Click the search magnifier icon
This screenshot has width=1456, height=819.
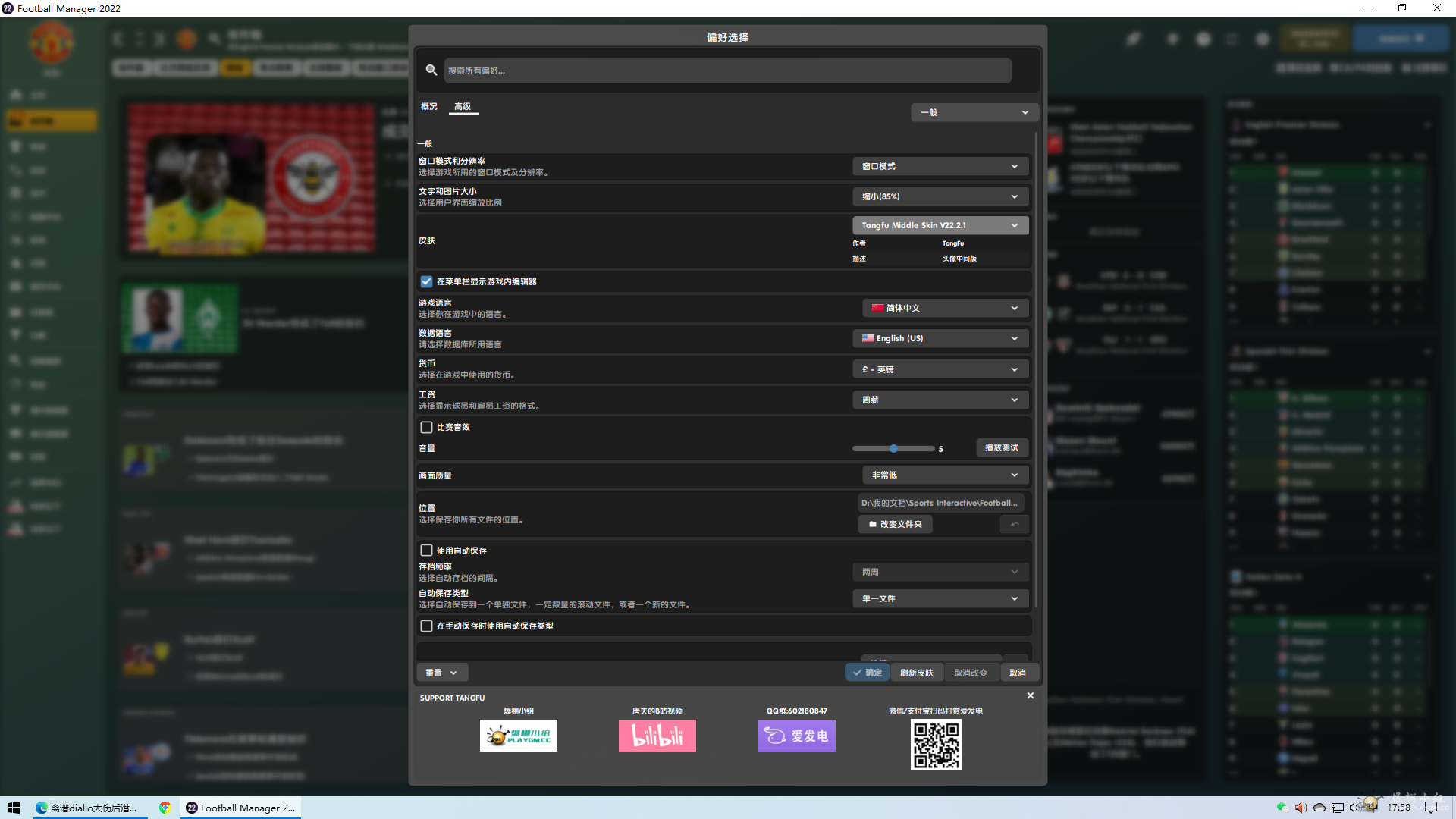(431, 70)
